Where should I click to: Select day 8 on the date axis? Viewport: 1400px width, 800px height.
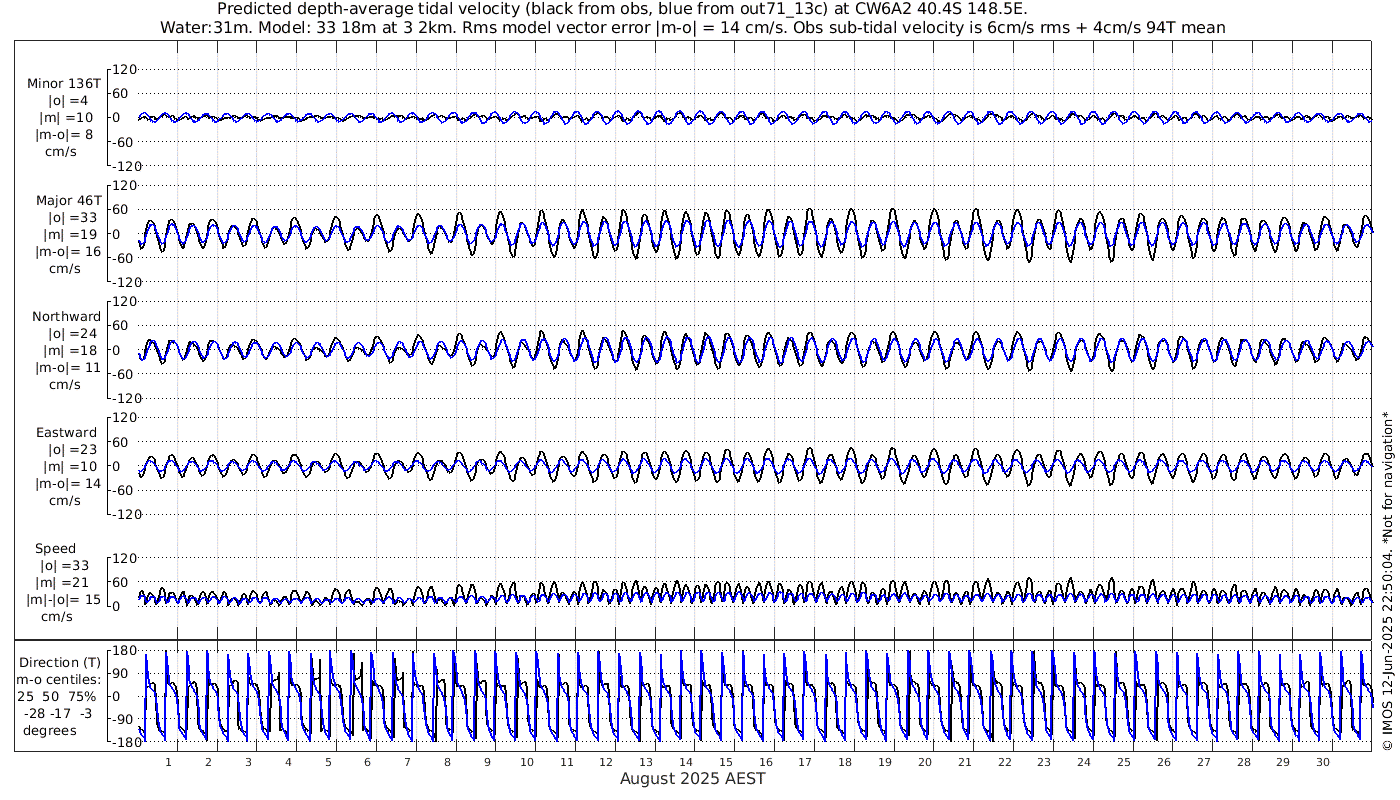[x=447, y=762]
